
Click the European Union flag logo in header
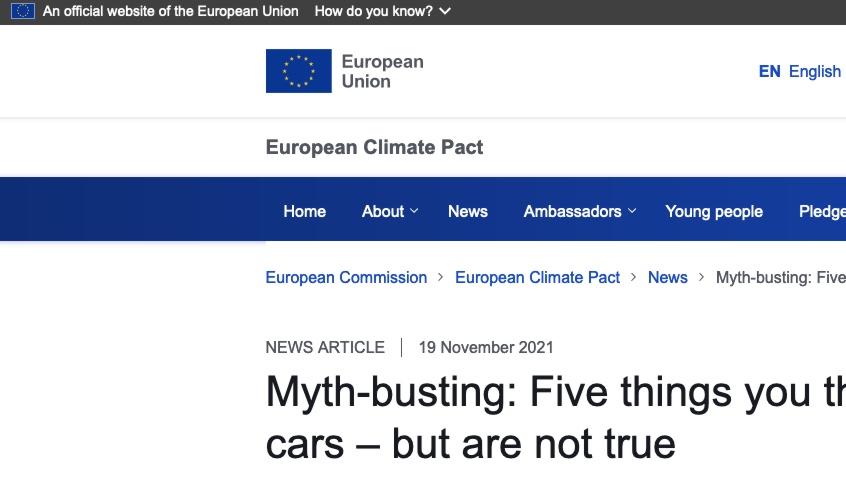point(298,71)
